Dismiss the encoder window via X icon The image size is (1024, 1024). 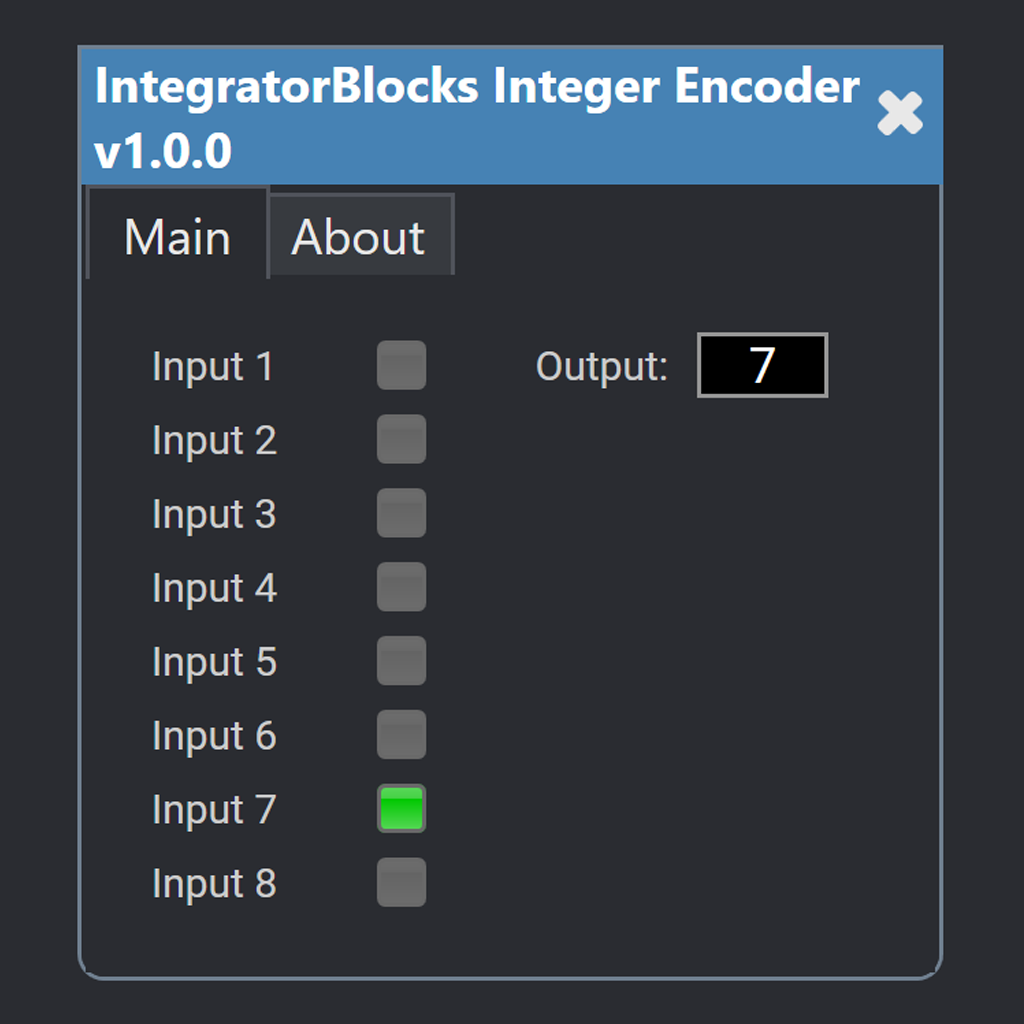(x=899, y=113)
